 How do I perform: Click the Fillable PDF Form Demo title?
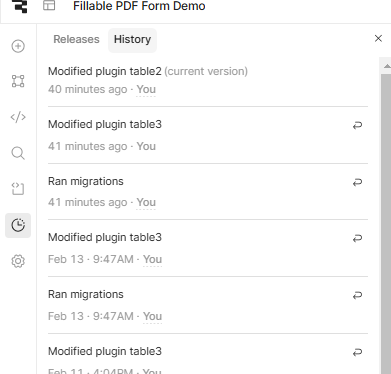point(139,6)
